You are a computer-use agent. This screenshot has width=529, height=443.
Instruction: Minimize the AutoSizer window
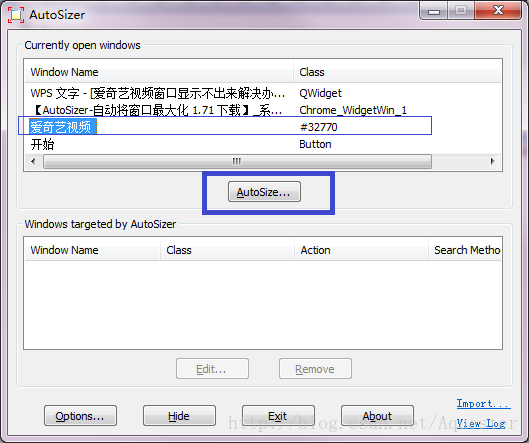(434, 10)
